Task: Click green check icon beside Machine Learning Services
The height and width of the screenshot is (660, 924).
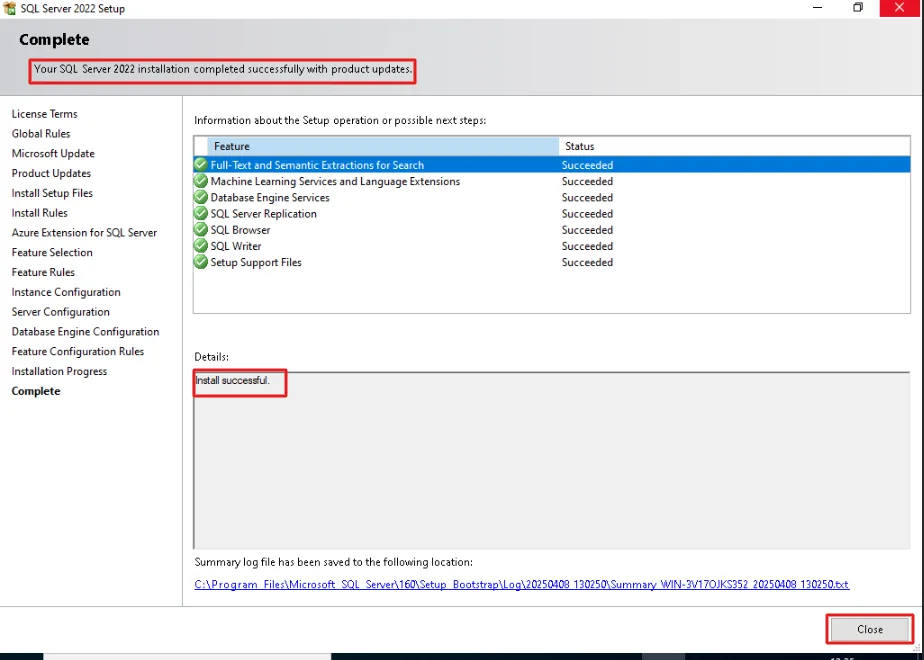Action: pos(201,181)
